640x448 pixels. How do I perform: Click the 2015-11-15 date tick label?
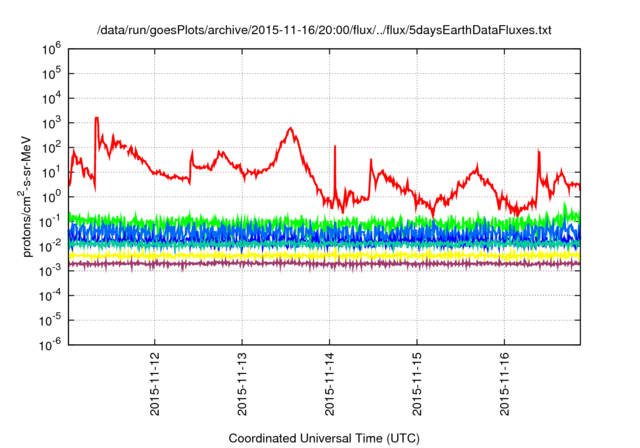[x=417, y=384]
